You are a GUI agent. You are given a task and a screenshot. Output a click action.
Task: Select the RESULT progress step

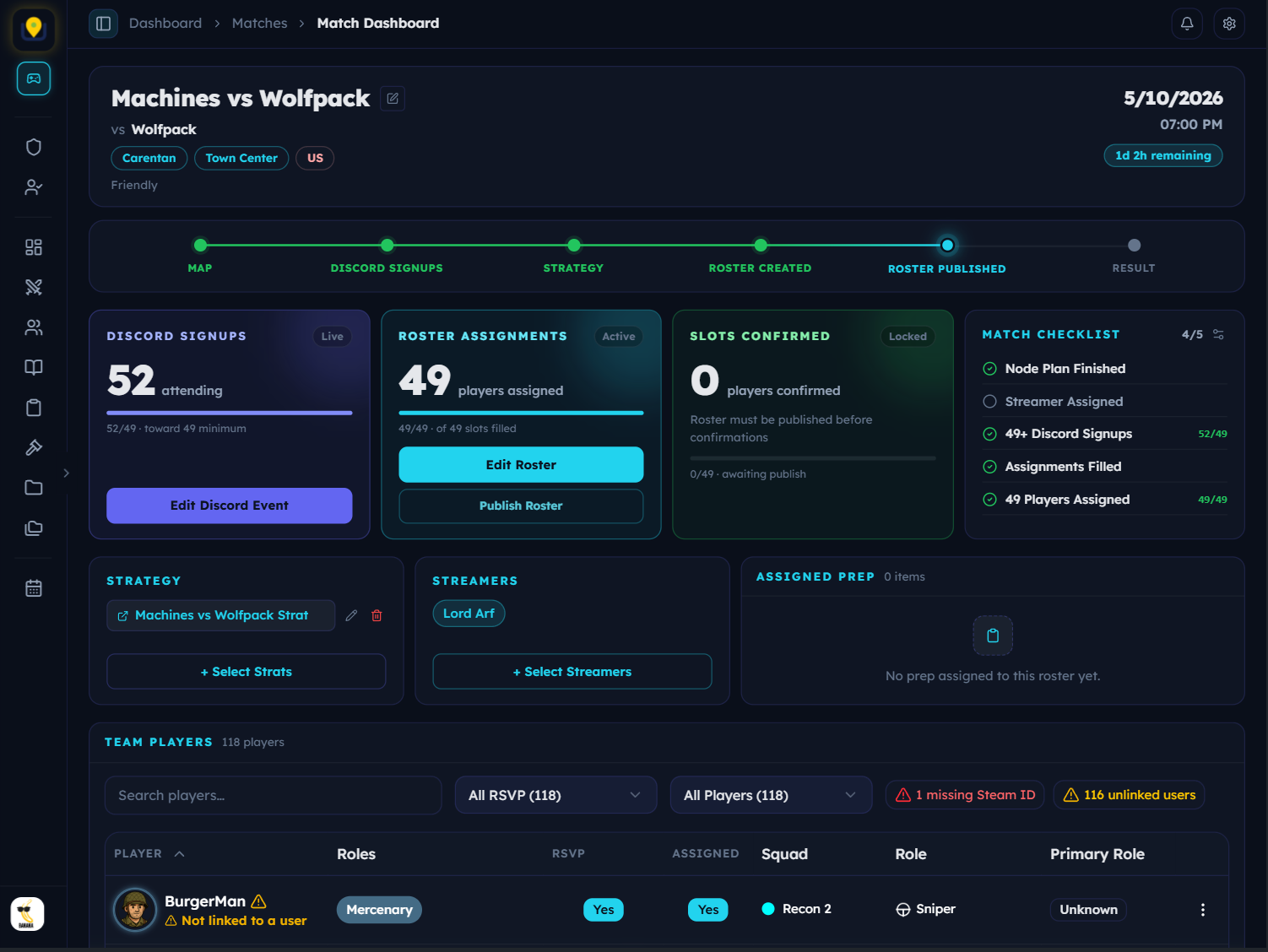pos(1134,254)
